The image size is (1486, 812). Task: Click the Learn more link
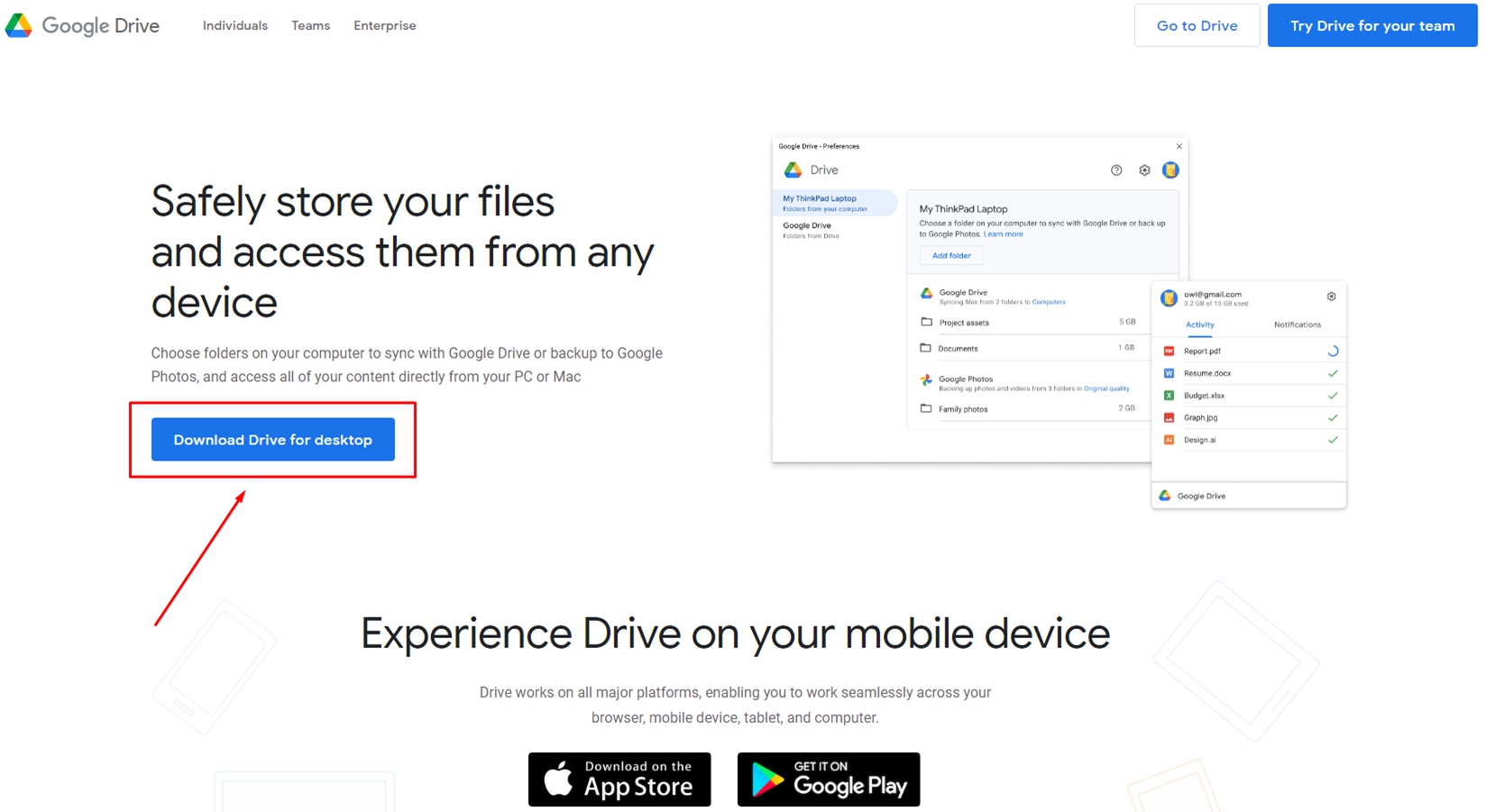pos(1003,234)
